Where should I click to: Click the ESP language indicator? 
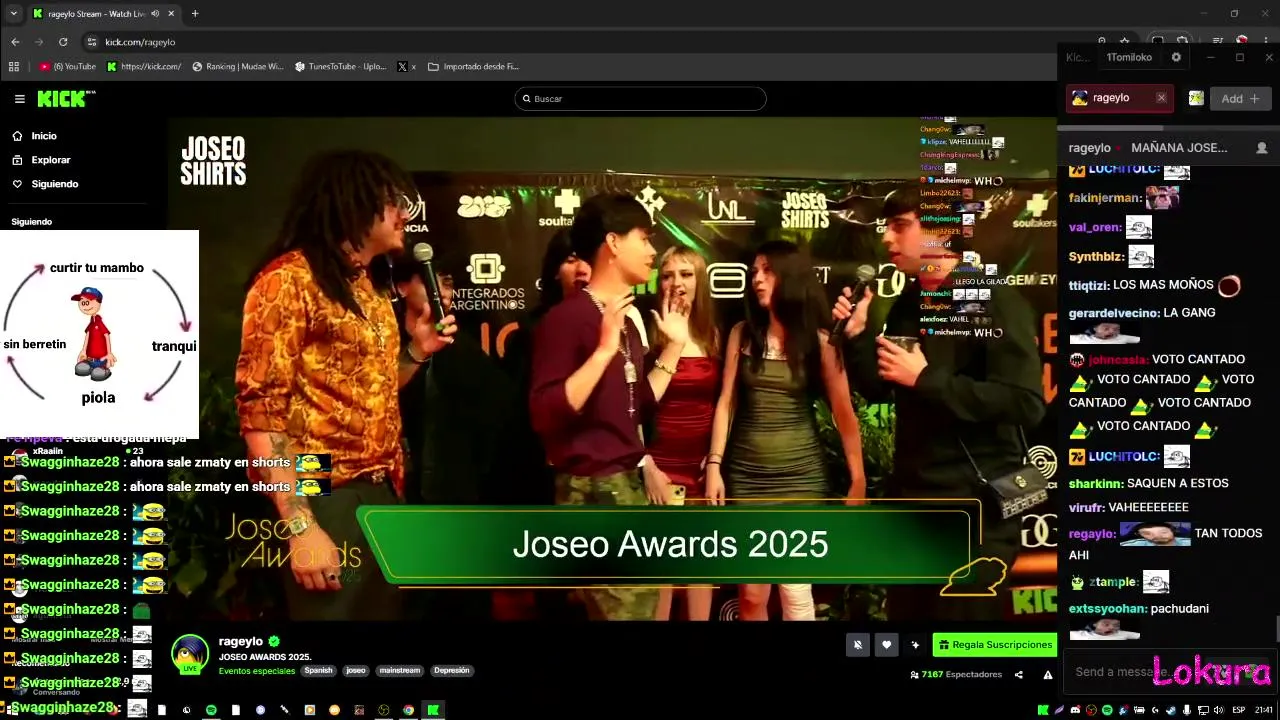point(1239,710)
